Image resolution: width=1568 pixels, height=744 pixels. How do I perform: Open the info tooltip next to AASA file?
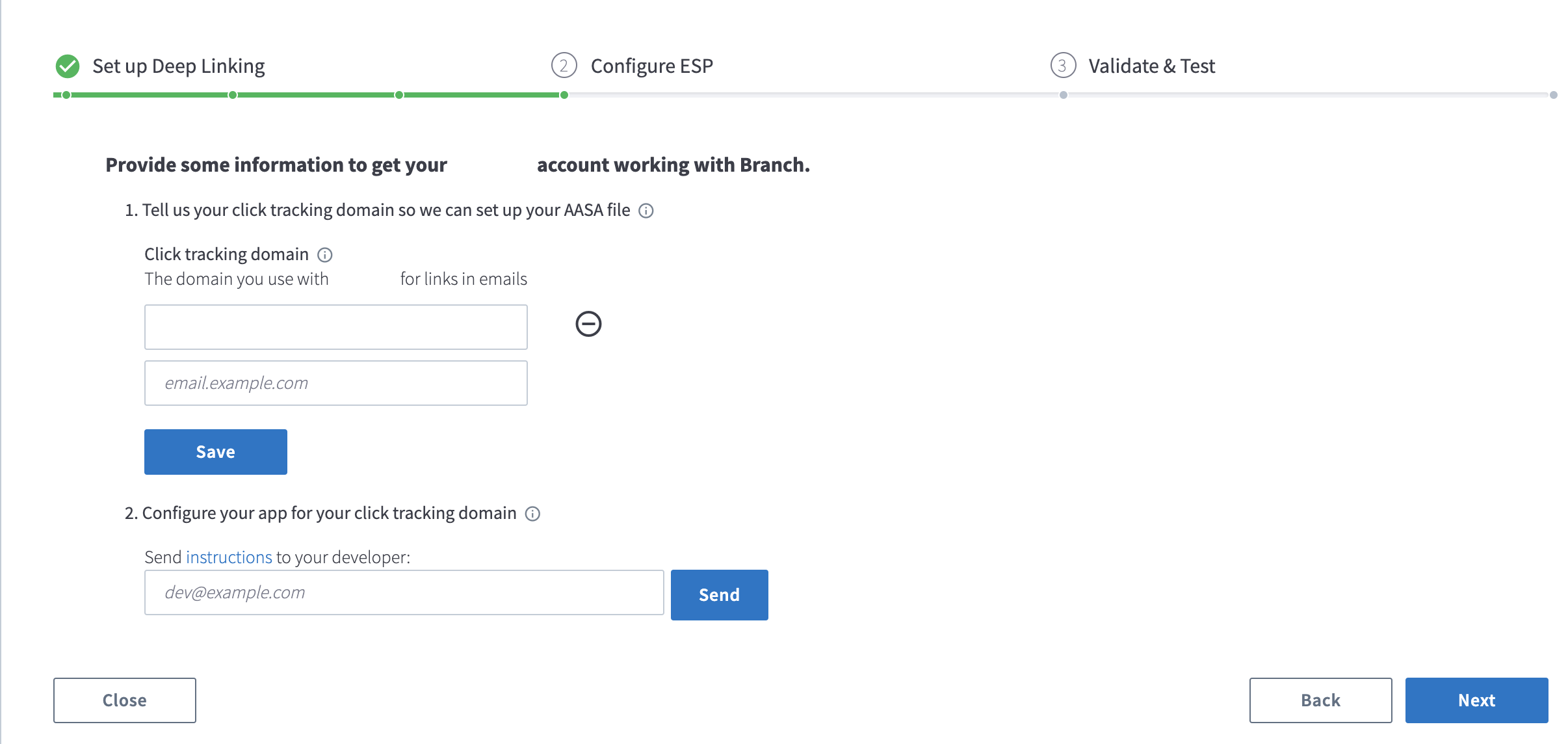click(x=646, y=211)
